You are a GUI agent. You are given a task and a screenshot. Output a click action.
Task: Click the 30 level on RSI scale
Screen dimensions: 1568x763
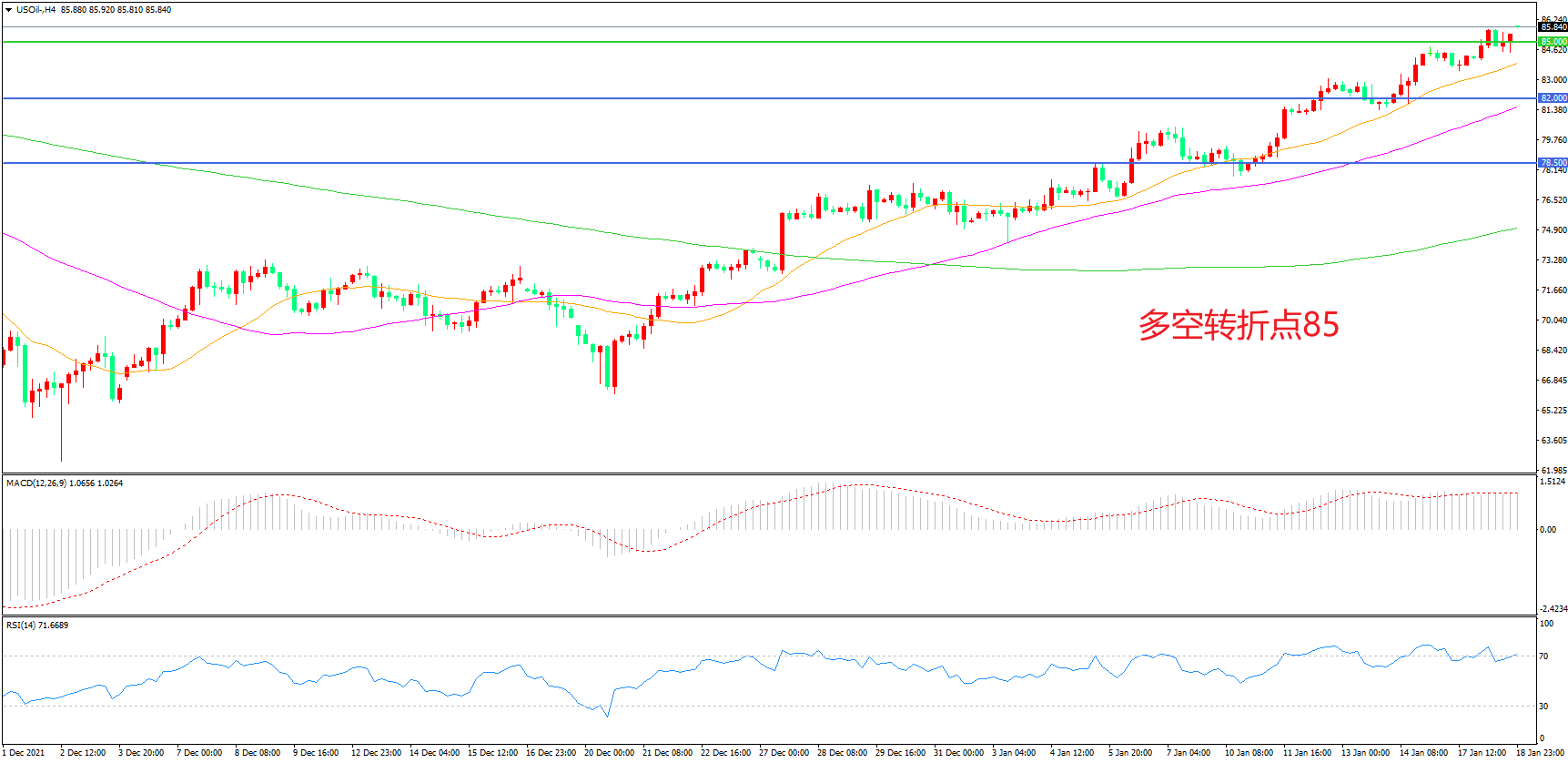point(1543,707)
